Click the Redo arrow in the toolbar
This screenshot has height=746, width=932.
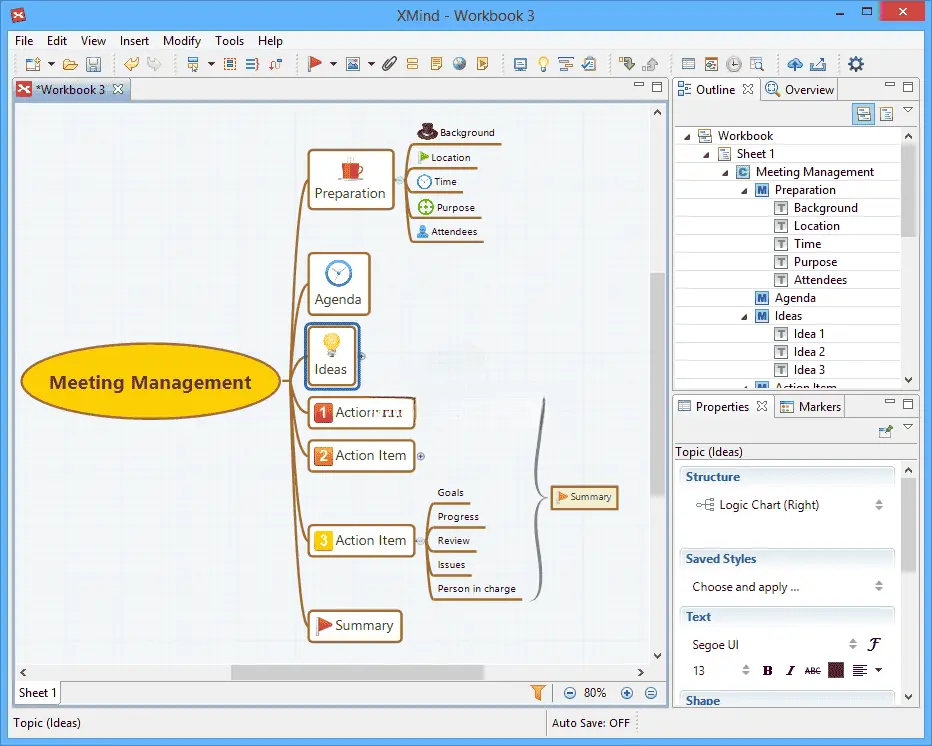[154, 64]
